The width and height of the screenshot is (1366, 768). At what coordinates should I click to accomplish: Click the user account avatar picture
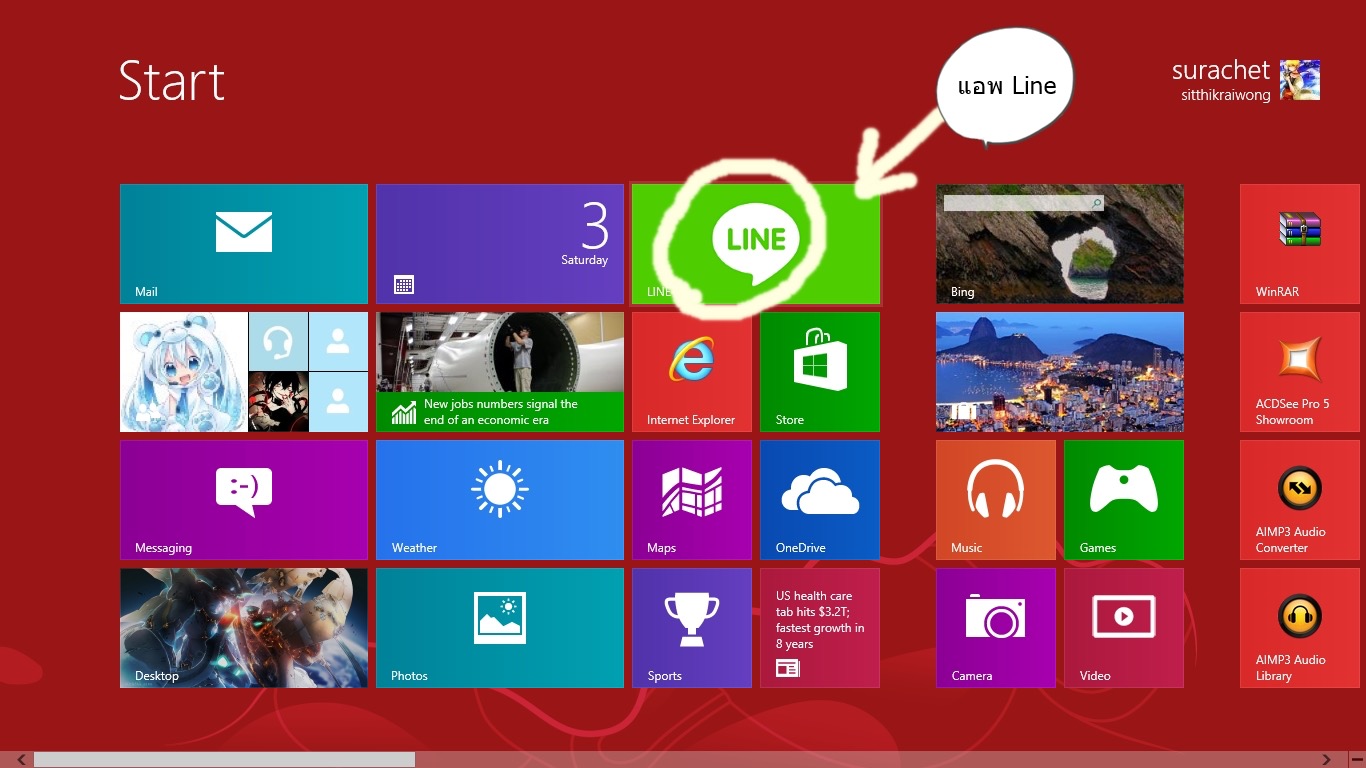coord(1300,80)
